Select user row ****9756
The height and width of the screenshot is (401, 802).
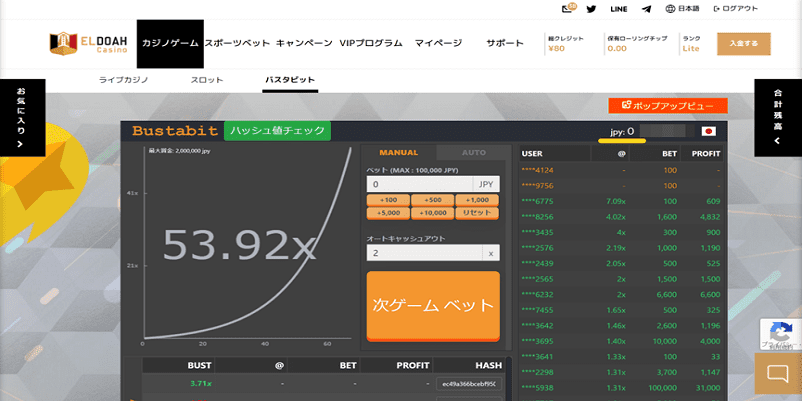(x=621, y=185)
